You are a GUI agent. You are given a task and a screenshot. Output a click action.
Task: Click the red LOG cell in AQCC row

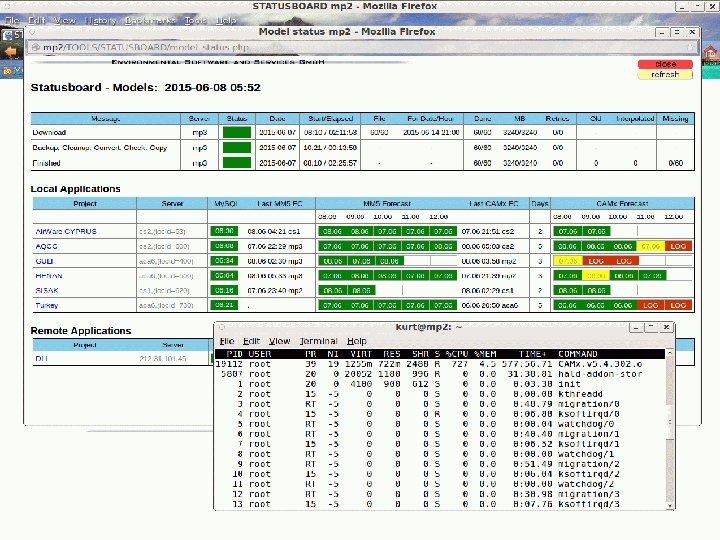pos(678,246)
